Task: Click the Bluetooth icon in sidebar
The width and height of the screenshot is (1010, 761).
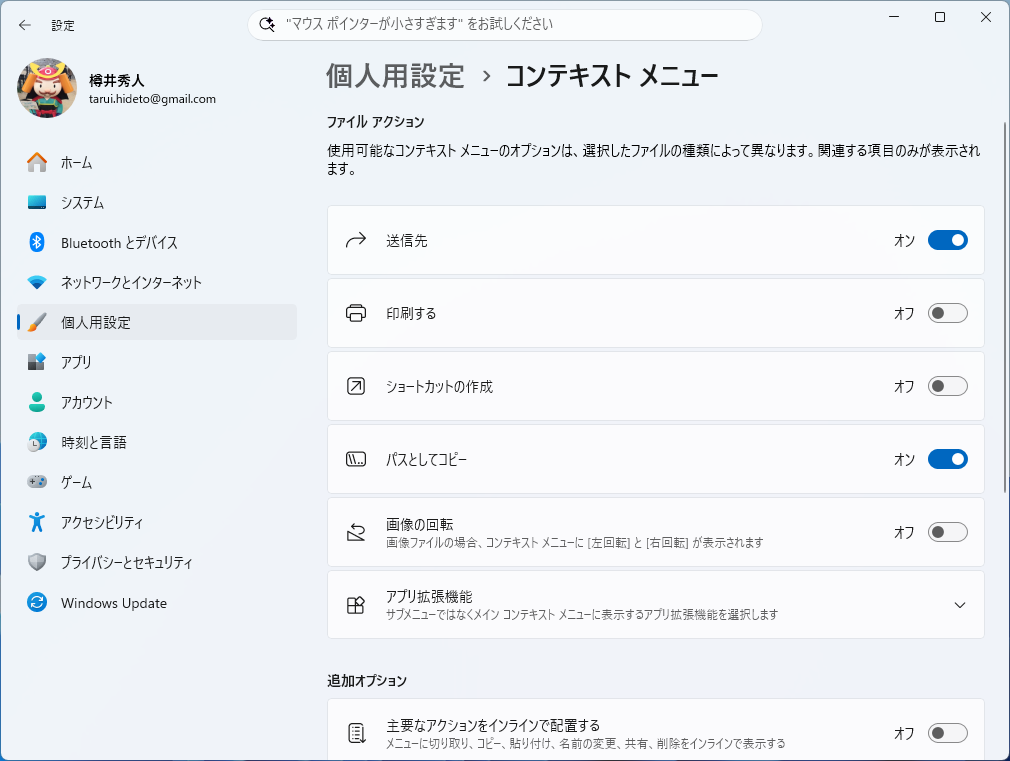Action: click(x=37, y=242)
